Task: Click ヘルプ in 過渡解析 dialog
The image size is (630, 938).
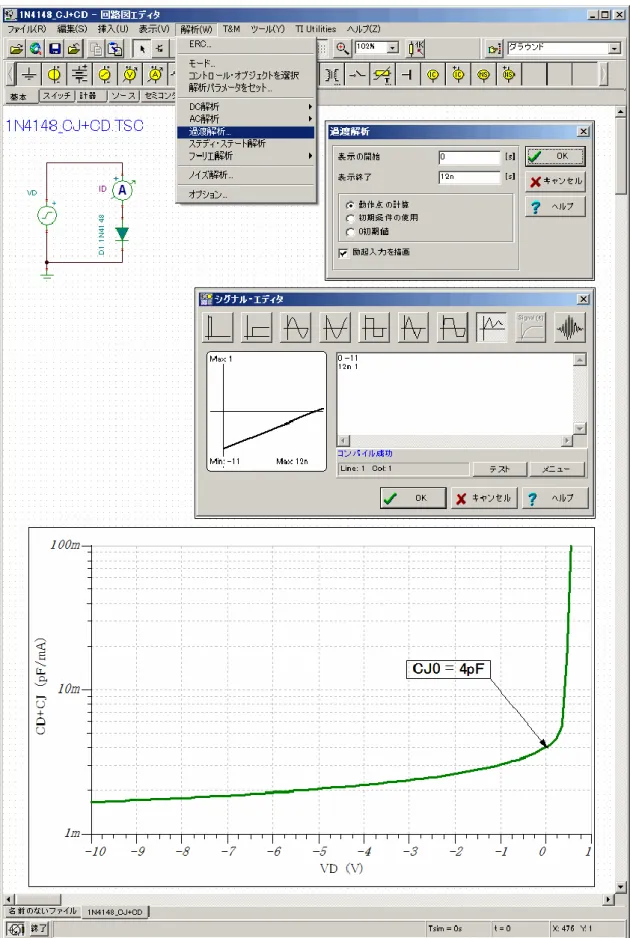Action: click(x=555, y=207)
